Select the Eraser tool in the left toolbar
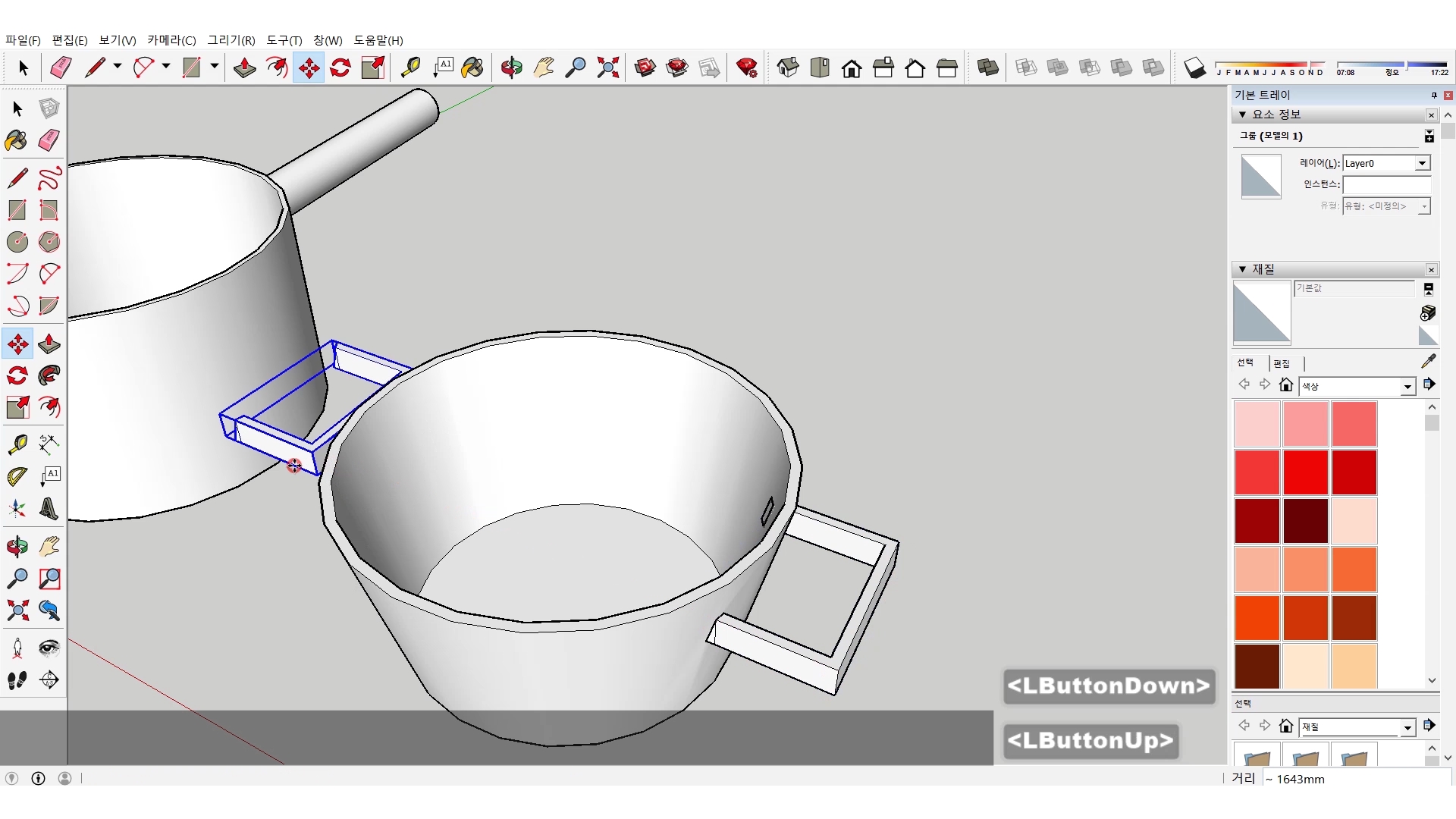The height and width of the screenshot is (819, 1456). tap(49, 140)
